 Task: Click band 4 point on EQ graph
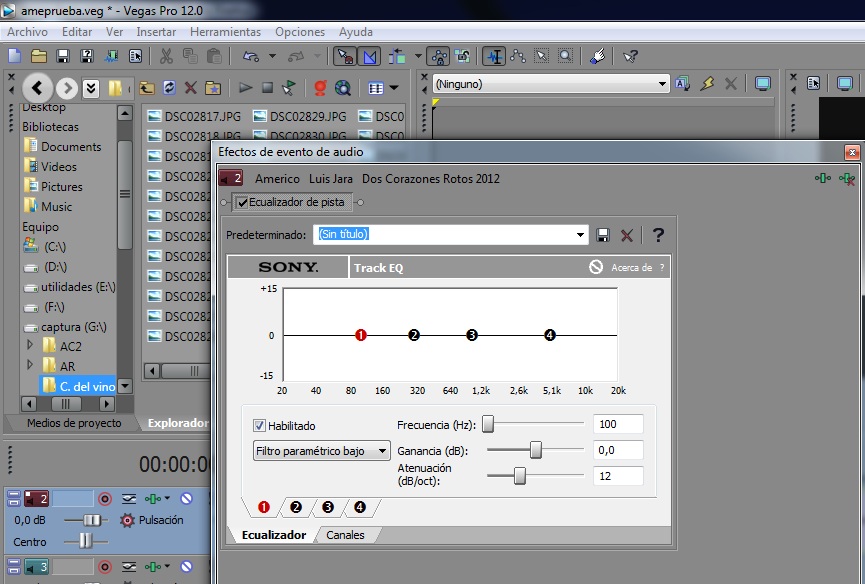pos(549,335)
